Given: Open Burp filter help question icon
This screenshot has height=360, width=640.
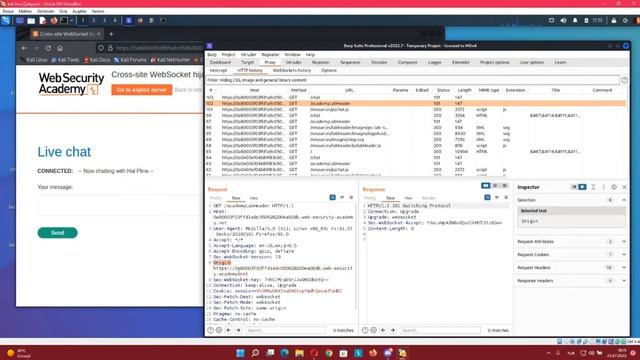Looking at the screenshot, I should tap(624, 80).
